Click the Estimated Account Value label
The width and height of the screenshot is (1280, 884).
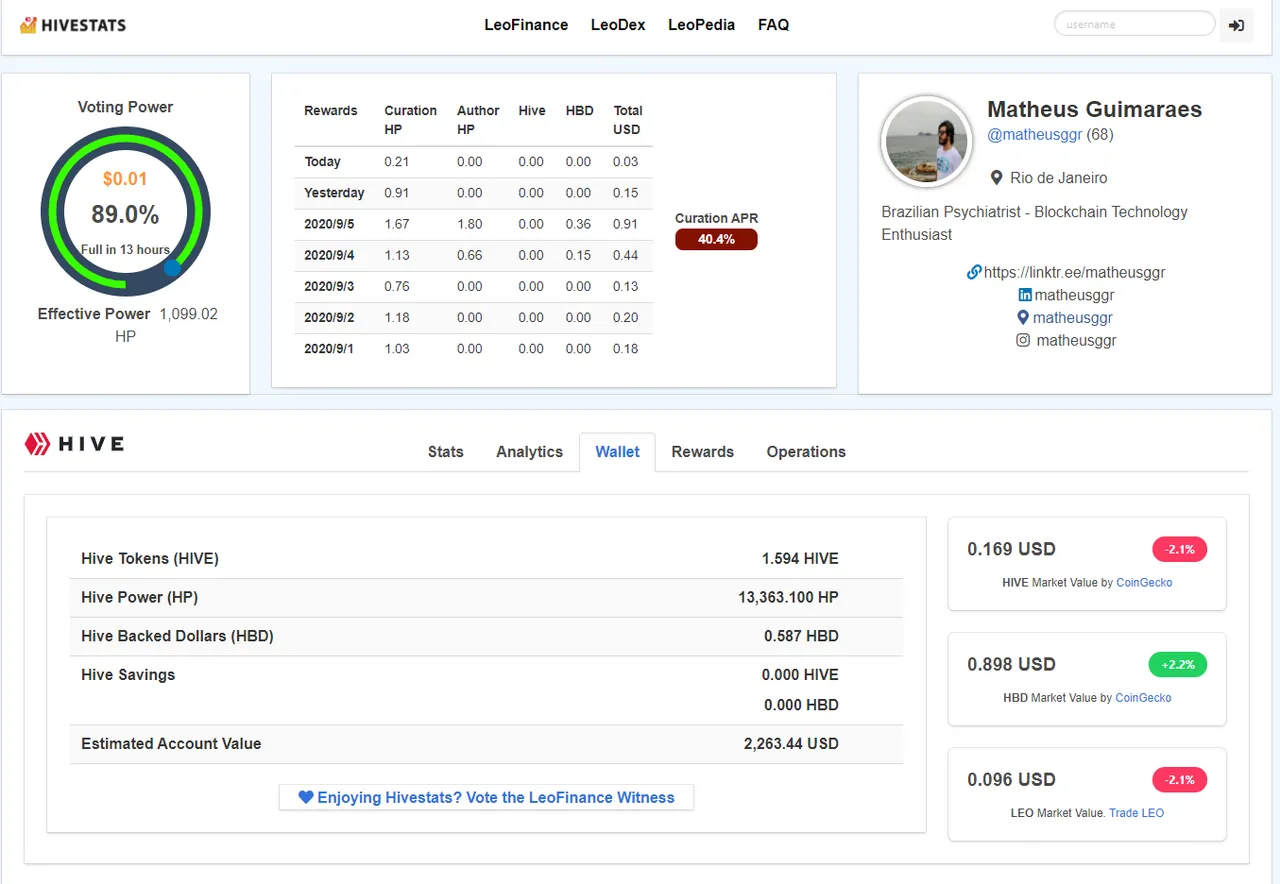[x=171, y=744]
